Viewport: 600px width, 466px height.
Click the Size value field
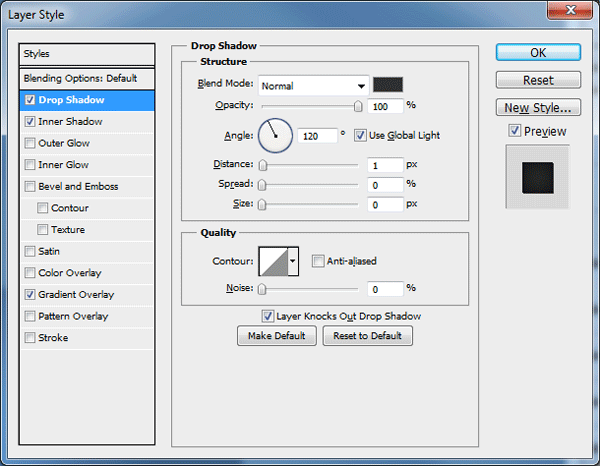(385, 205)
